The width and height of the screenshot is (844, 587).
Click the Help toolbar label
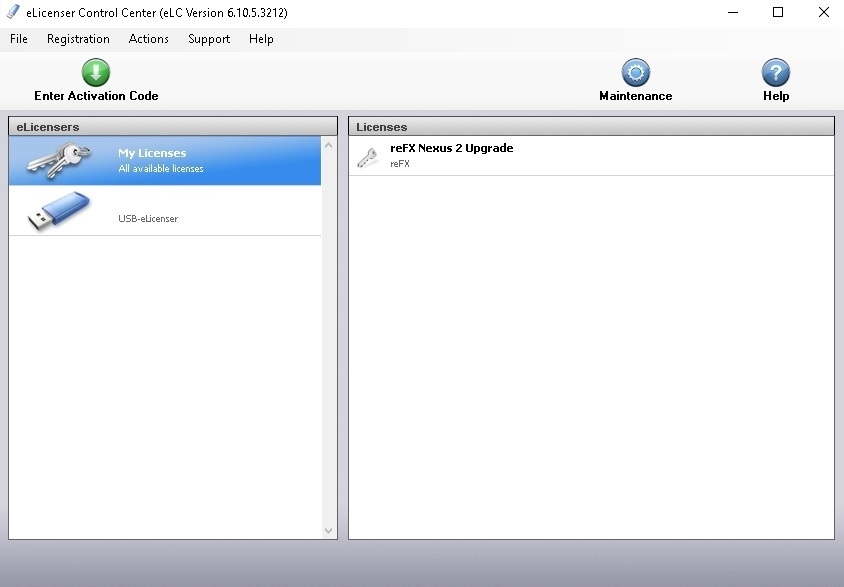[776, 96]
